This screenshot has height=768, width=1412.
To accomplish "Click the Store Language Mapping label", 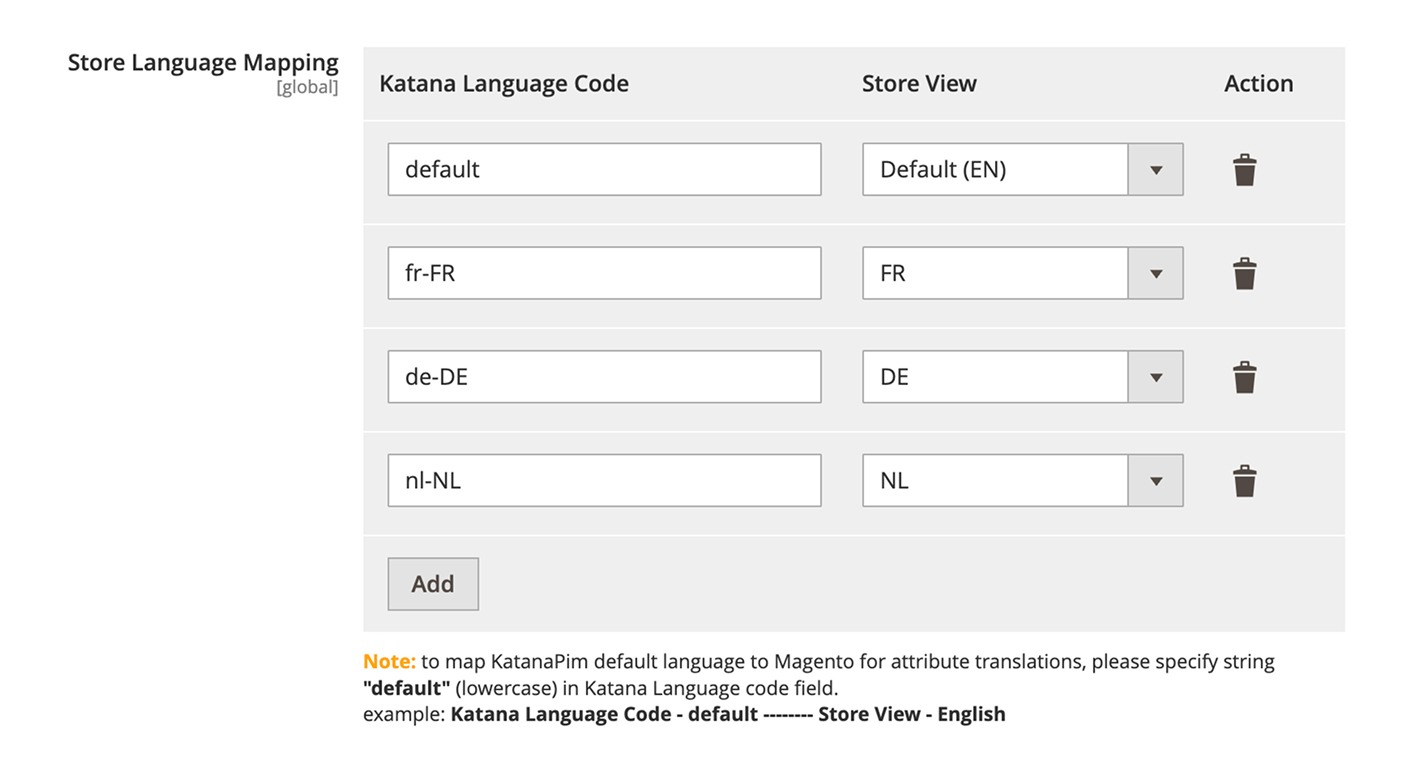I will [x=203, y=63].
